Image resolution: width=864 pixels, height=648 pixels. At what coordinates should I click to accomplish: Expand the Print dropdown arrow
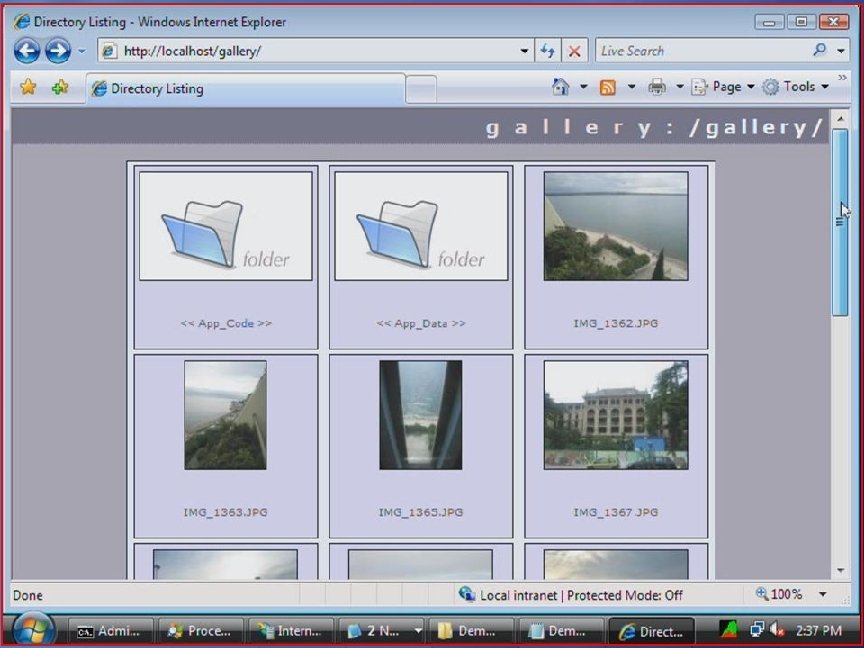[x=680, y=87]
